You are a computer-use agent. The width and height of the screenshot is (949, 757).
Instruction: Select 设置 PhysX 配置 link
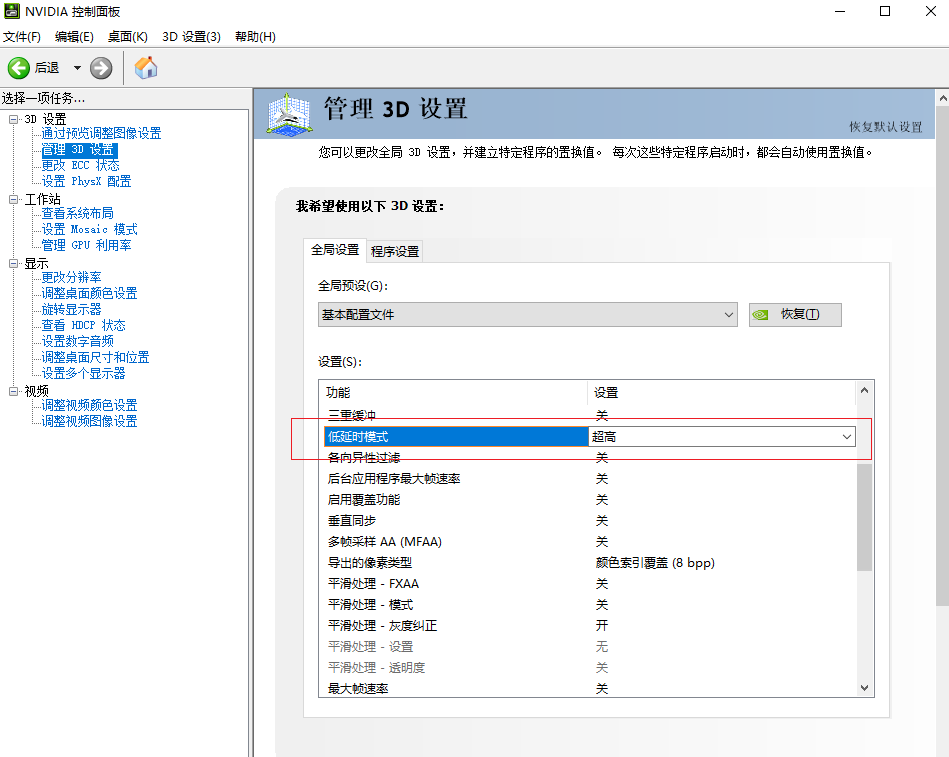coord(86,181)
